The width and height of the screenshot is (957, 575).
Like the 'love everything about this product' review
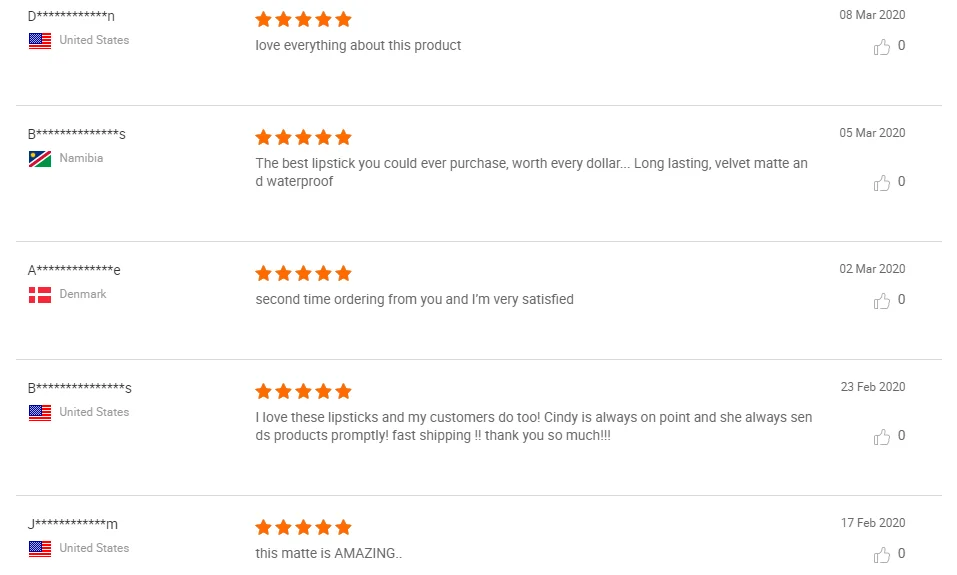[x=882, y=46]
